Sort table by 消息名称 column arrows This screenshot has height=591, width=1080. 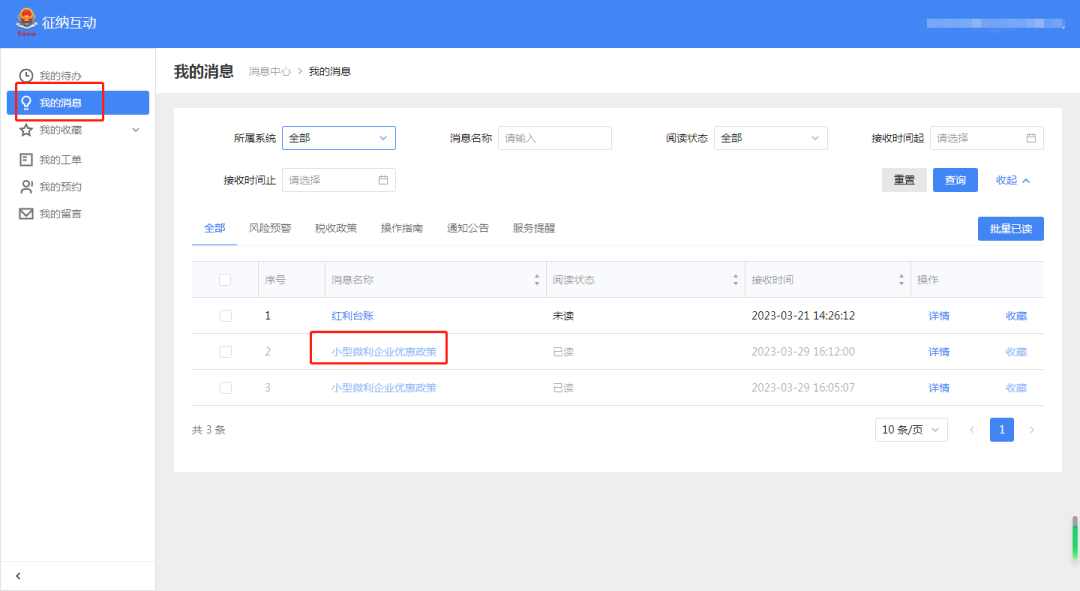pyautogui.click(x=537, y=280)
